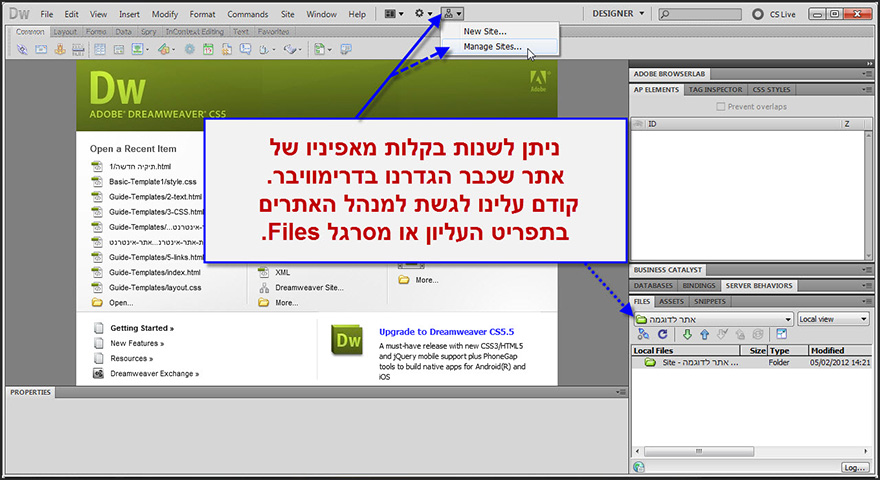Image resolution: width=880 pixels, height=480 pixels.
Task: Insert an Email Link icon
Action: tap(41, 49)
